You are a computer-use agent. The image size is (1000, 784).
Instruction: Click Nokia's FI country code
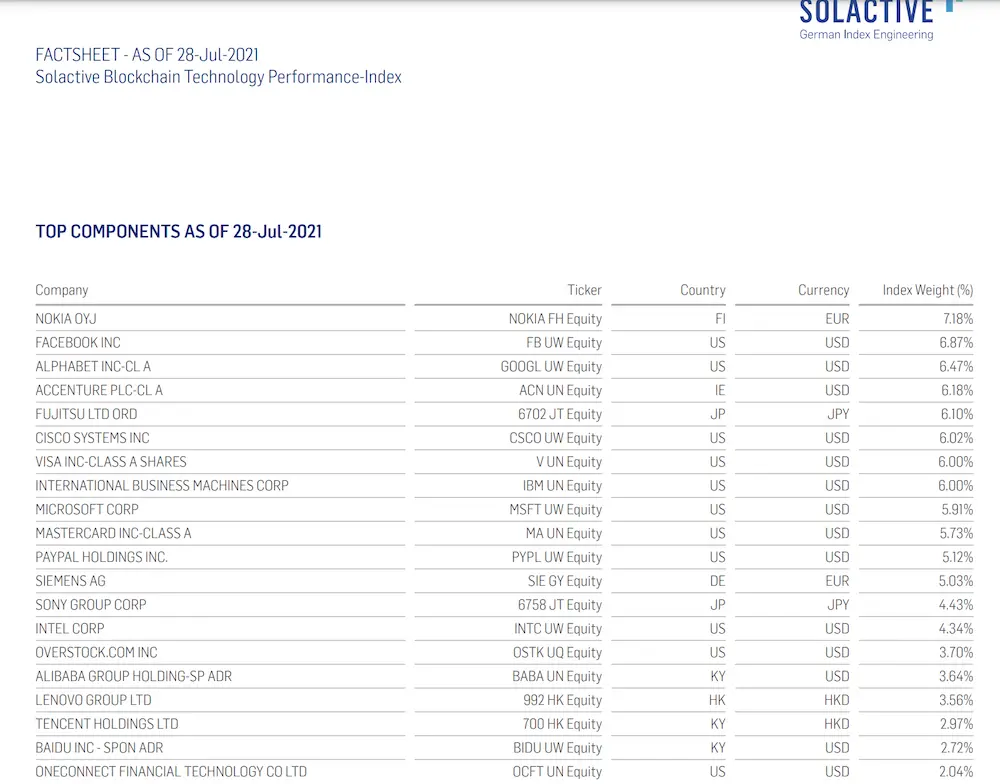coord(720,319)
